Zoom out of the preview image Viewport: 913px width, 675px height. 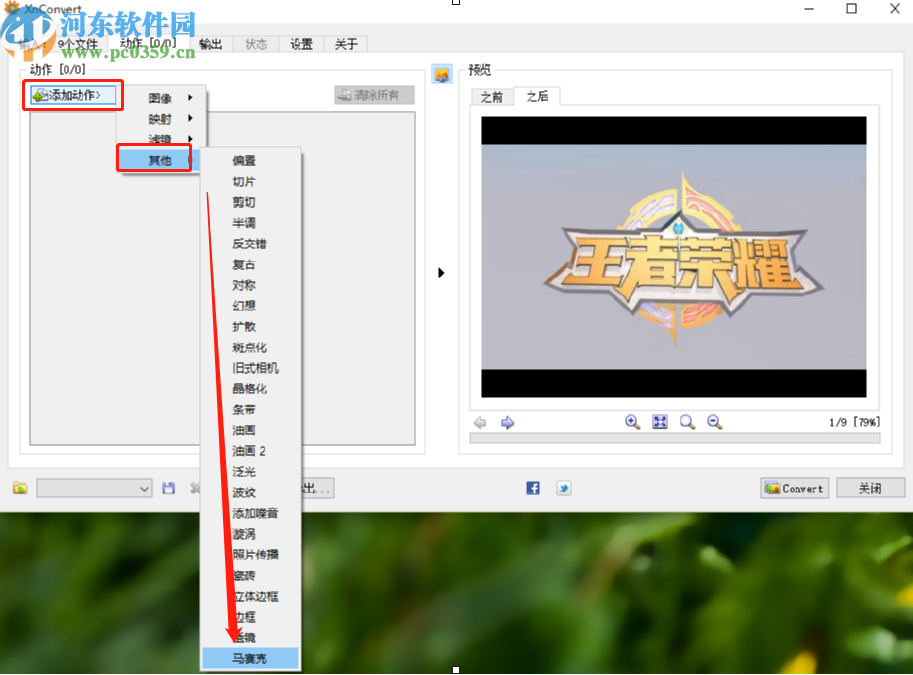(714, 422)
